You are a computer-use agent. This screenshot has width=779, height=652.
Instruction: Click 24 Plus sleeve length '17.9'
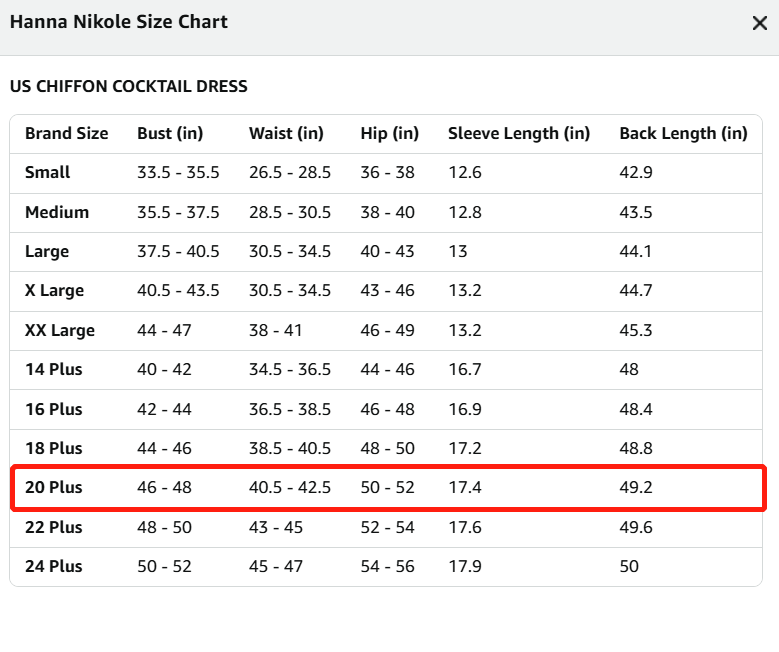[465, 566]
